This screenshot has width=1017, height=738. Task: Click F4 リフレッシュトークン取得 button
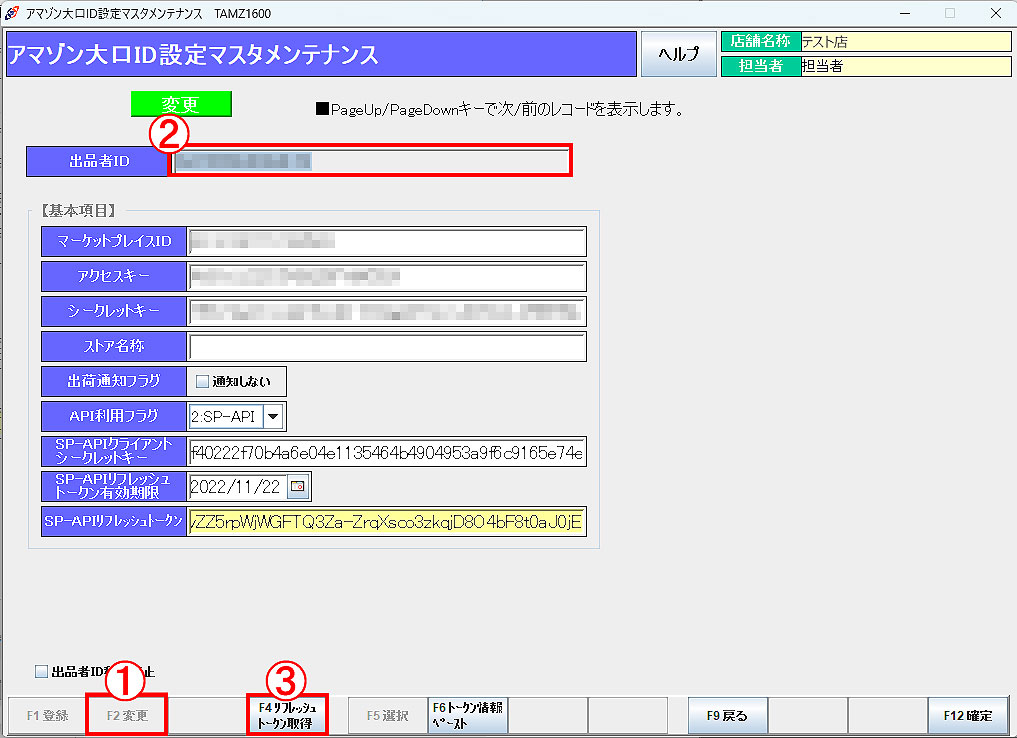click(287, 716)
